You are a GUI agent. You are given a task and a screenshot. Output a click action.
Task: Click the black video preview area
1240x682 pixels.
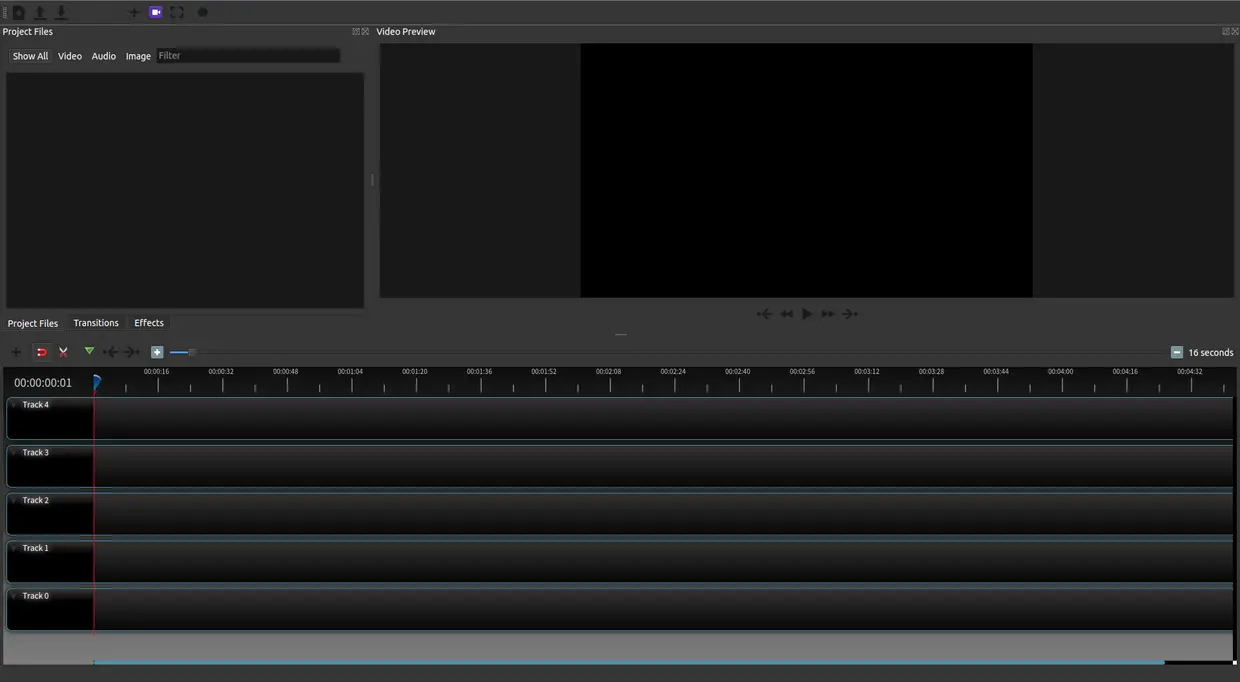[806, 170]
